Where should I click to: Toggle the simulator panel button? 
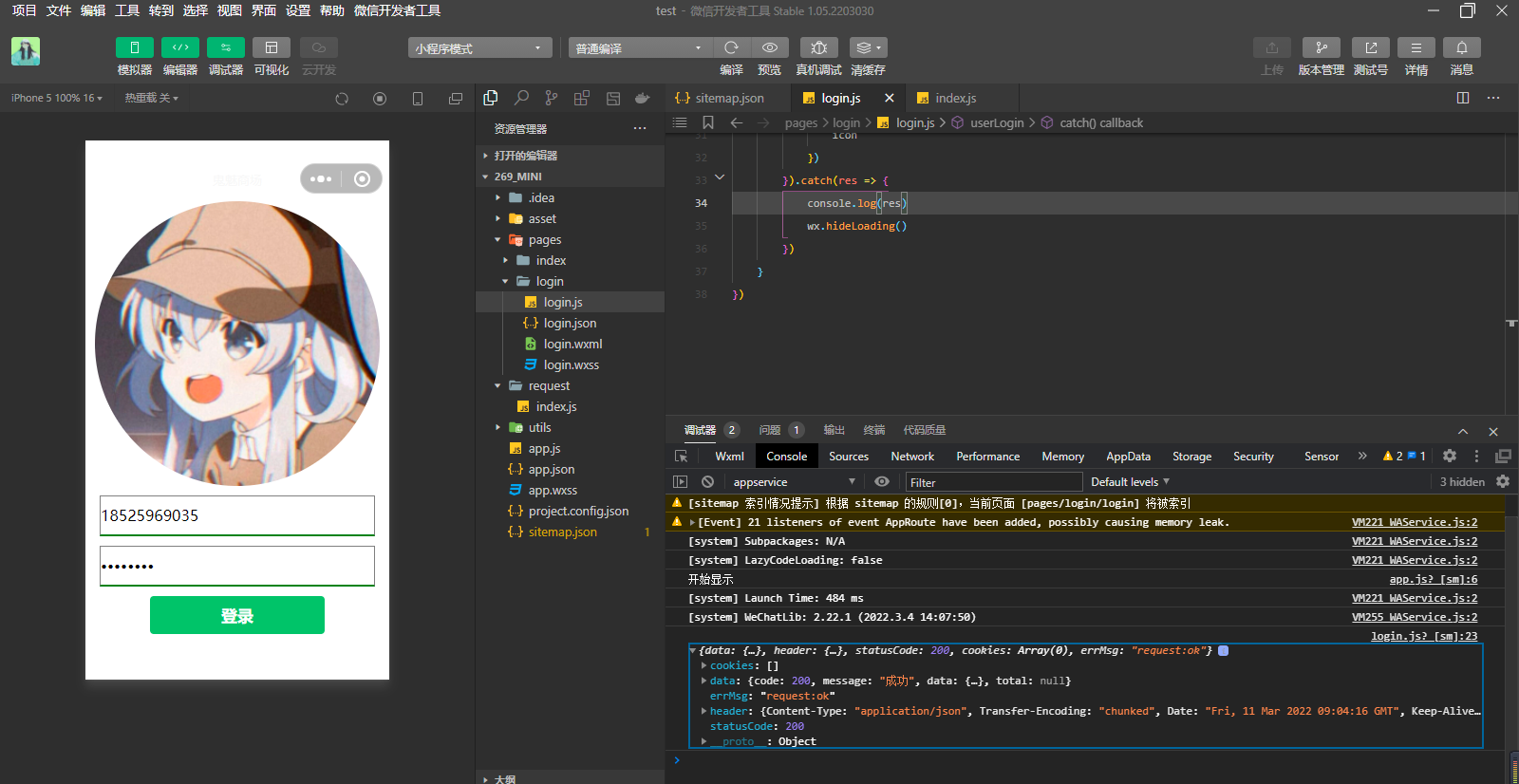click(134, 47)
